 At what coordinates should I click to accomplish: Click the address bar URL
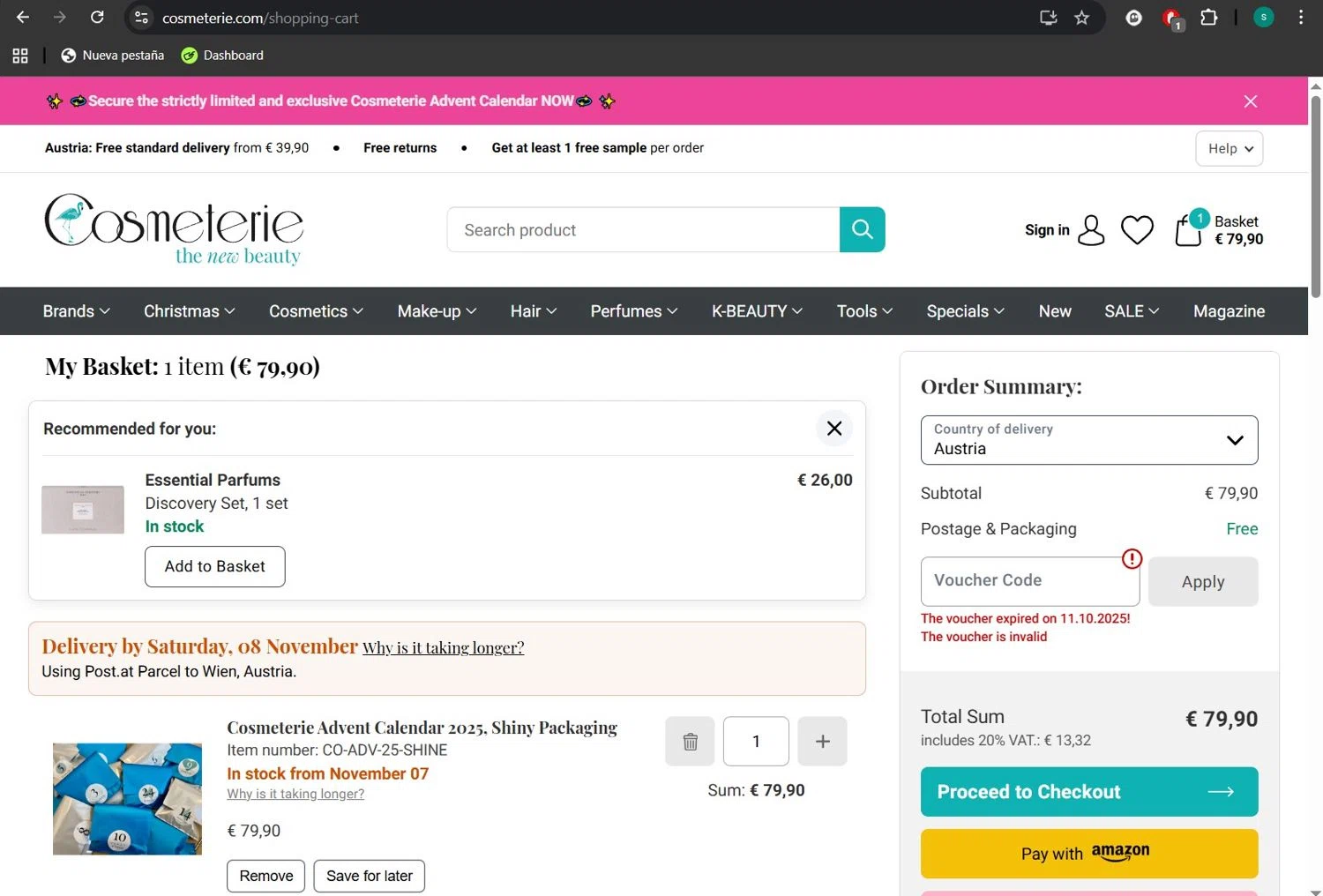pyautogui.click(x=260, y=18)
